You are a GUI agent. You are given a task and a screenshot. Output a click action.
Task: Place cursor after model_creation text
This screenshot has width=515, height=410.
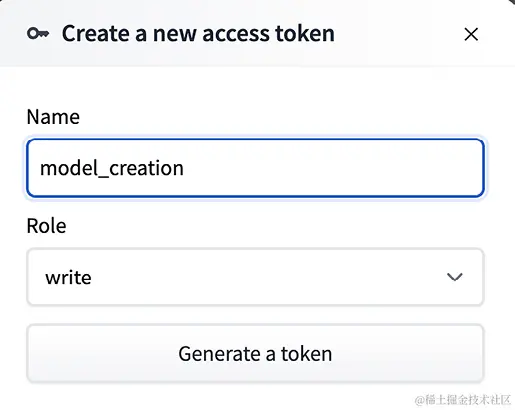(184, 168)
